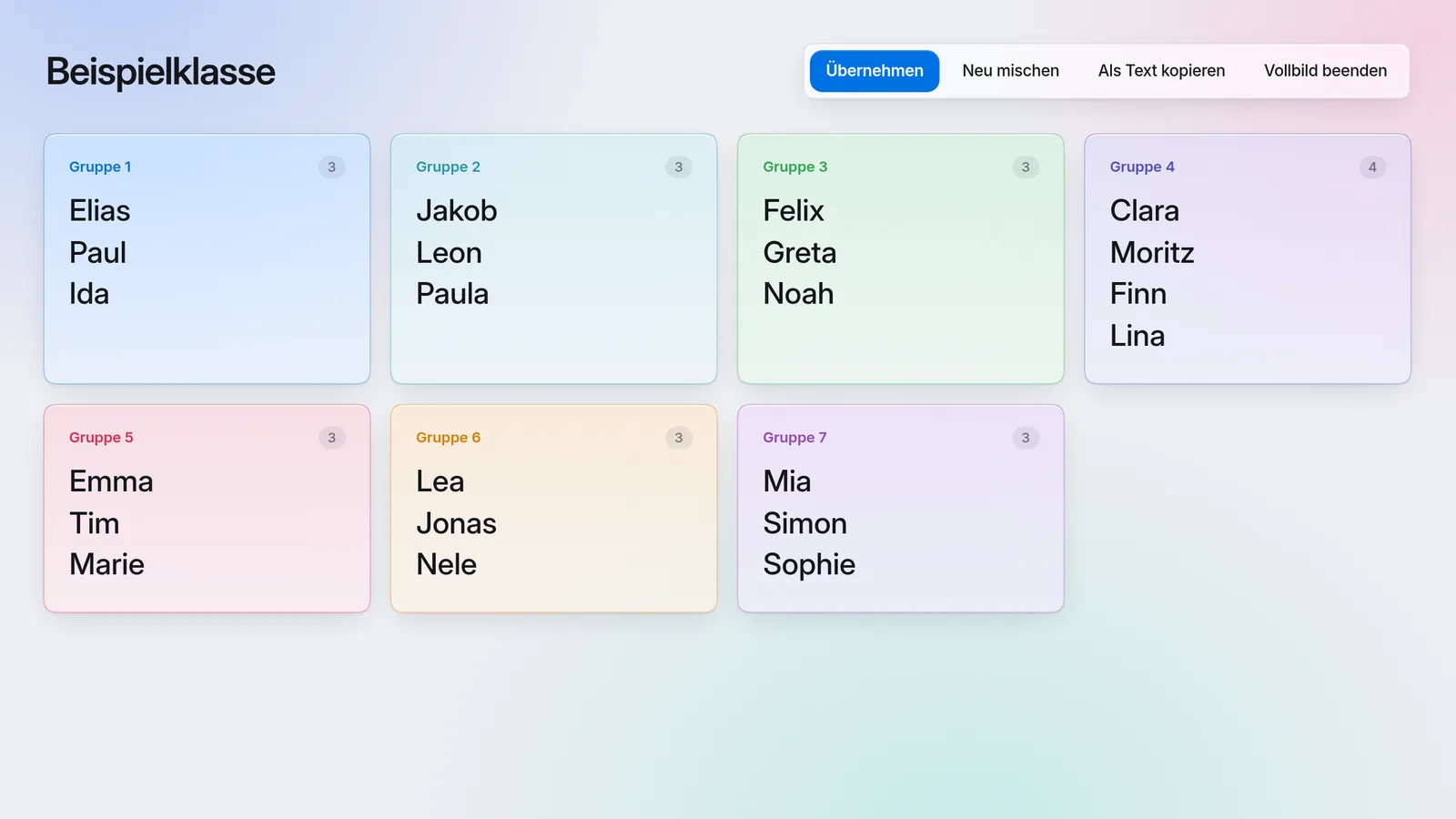
Task: Click the name Mia in Gruppe 7
Action: (x=786, y=481)
